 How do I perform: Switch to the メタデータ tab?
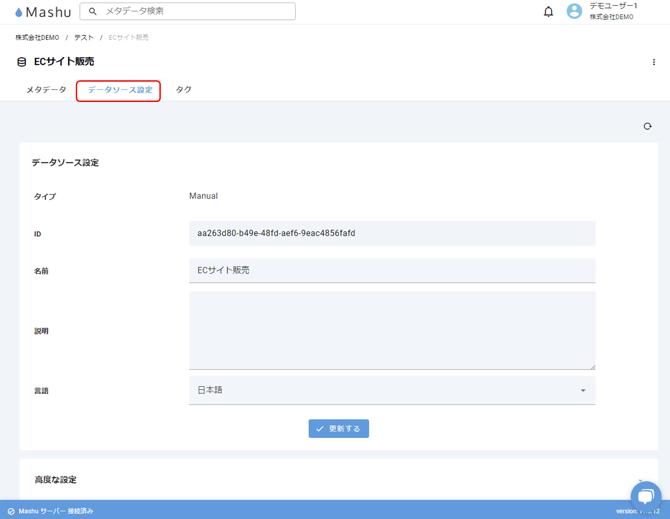46,90
